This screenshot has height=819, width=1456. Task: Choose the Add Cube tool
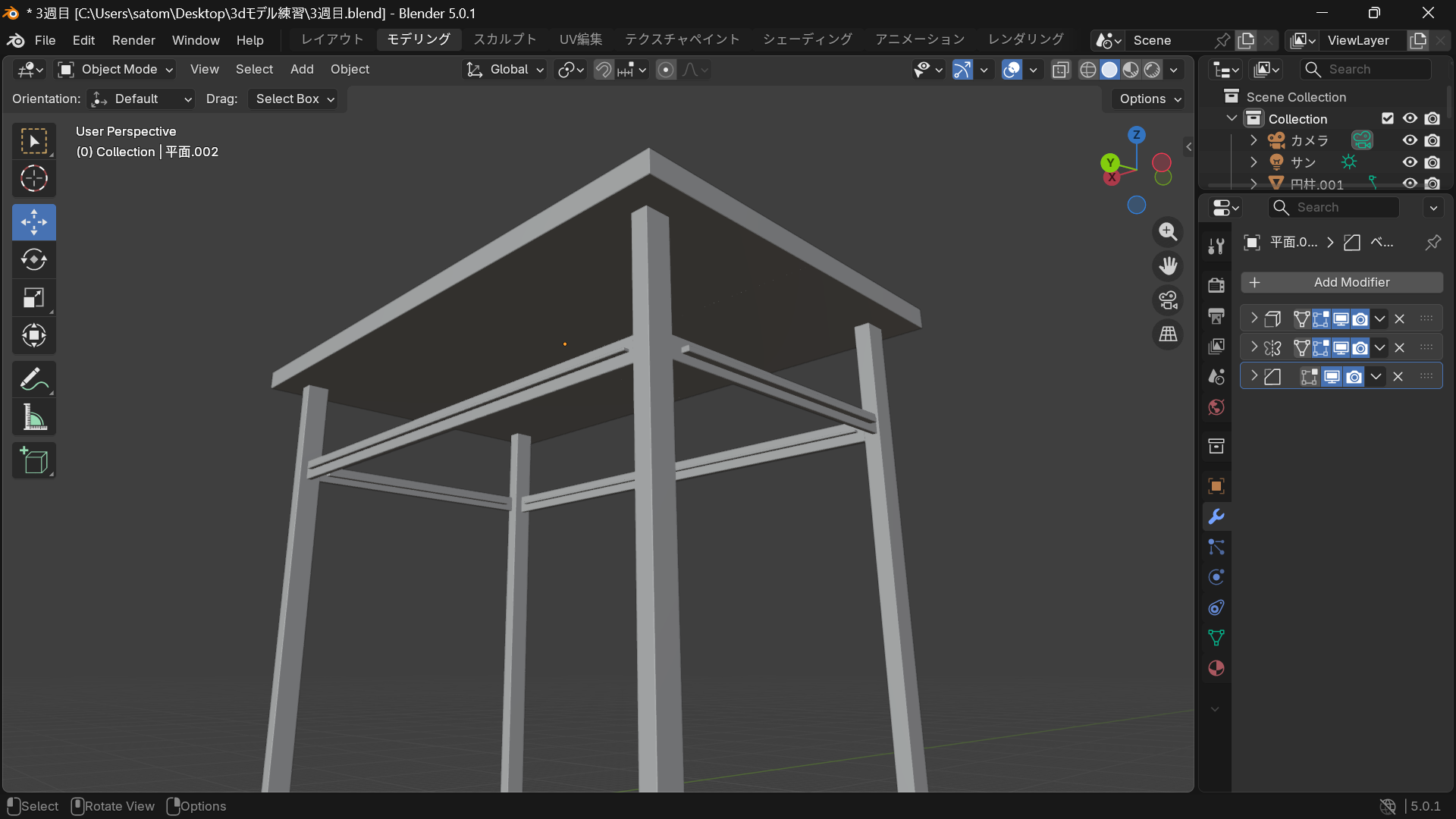pyautogui.click(x=33, y=460)
